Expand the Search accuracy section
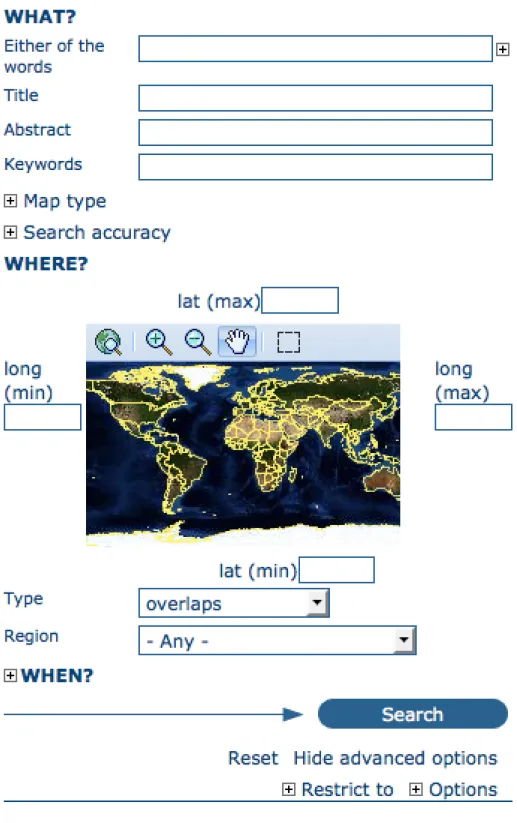Image resolution: width=517 pixels, height=823 pixels. pyautogui.click(x=10, y=232)
